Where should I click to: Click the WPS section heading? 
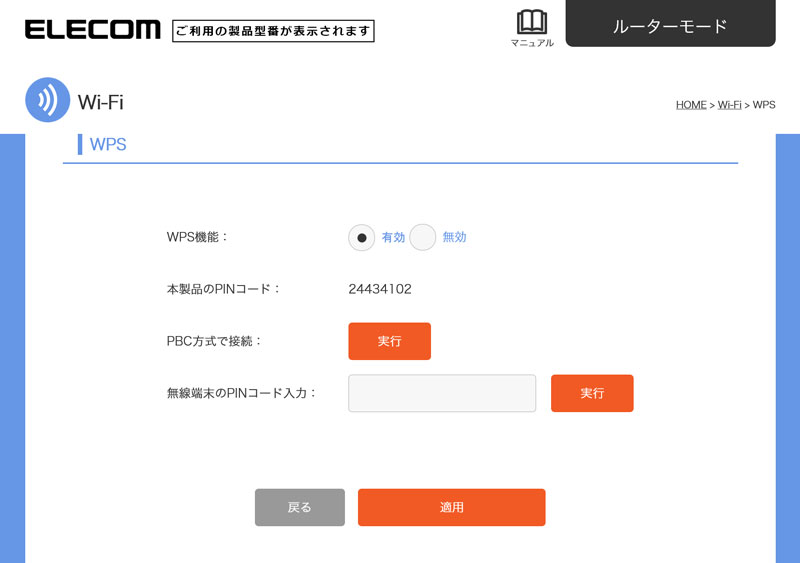tap(108, 144)
